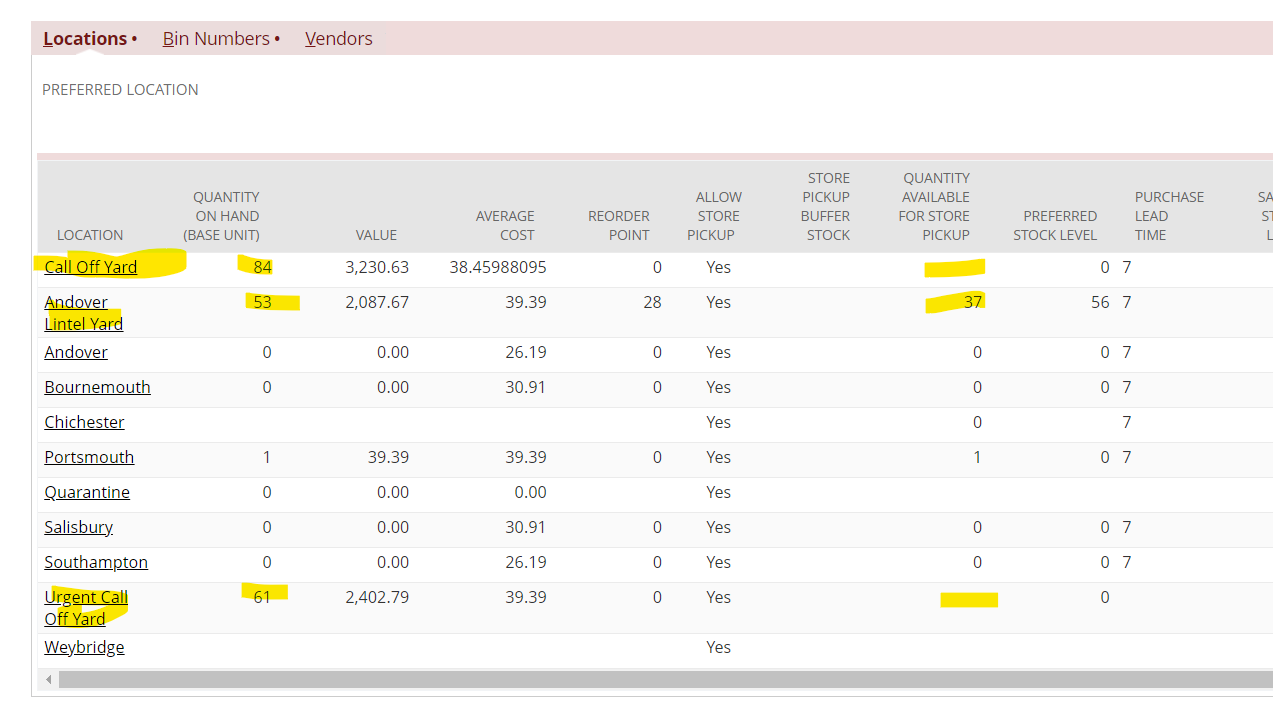The height and width of the screenshot is (710, 1273).
Task: Click the Quantity On Hand column header
Action: pos(222,216)
